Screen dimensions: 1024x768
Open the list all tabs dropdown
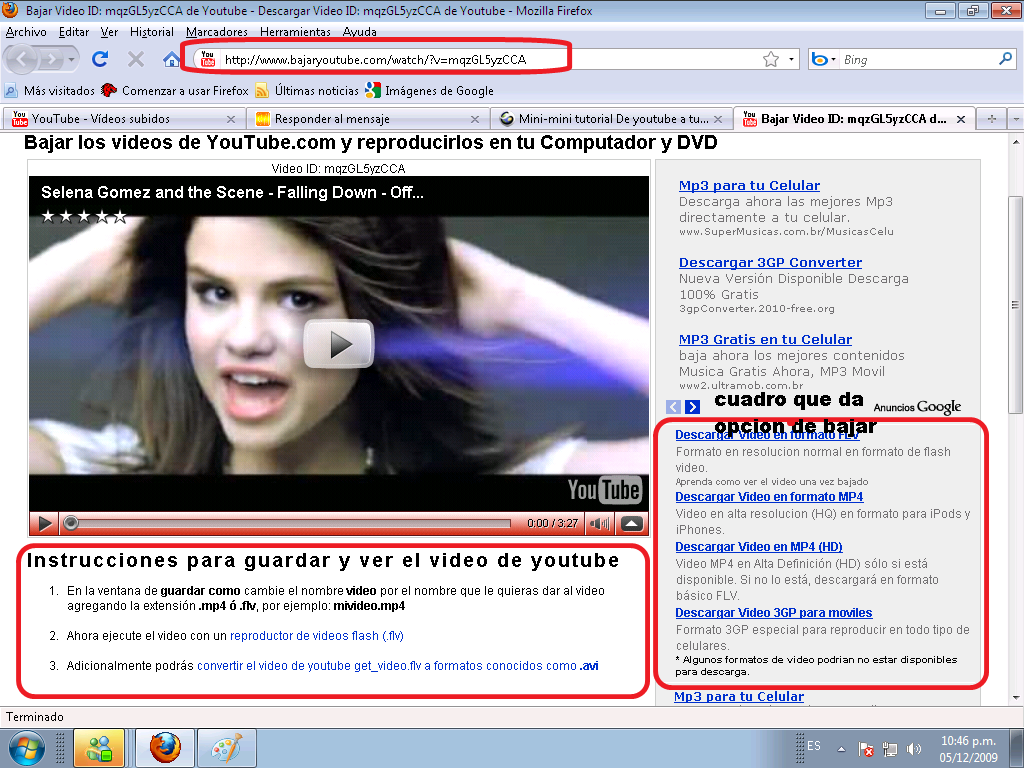coord(1016,119)
